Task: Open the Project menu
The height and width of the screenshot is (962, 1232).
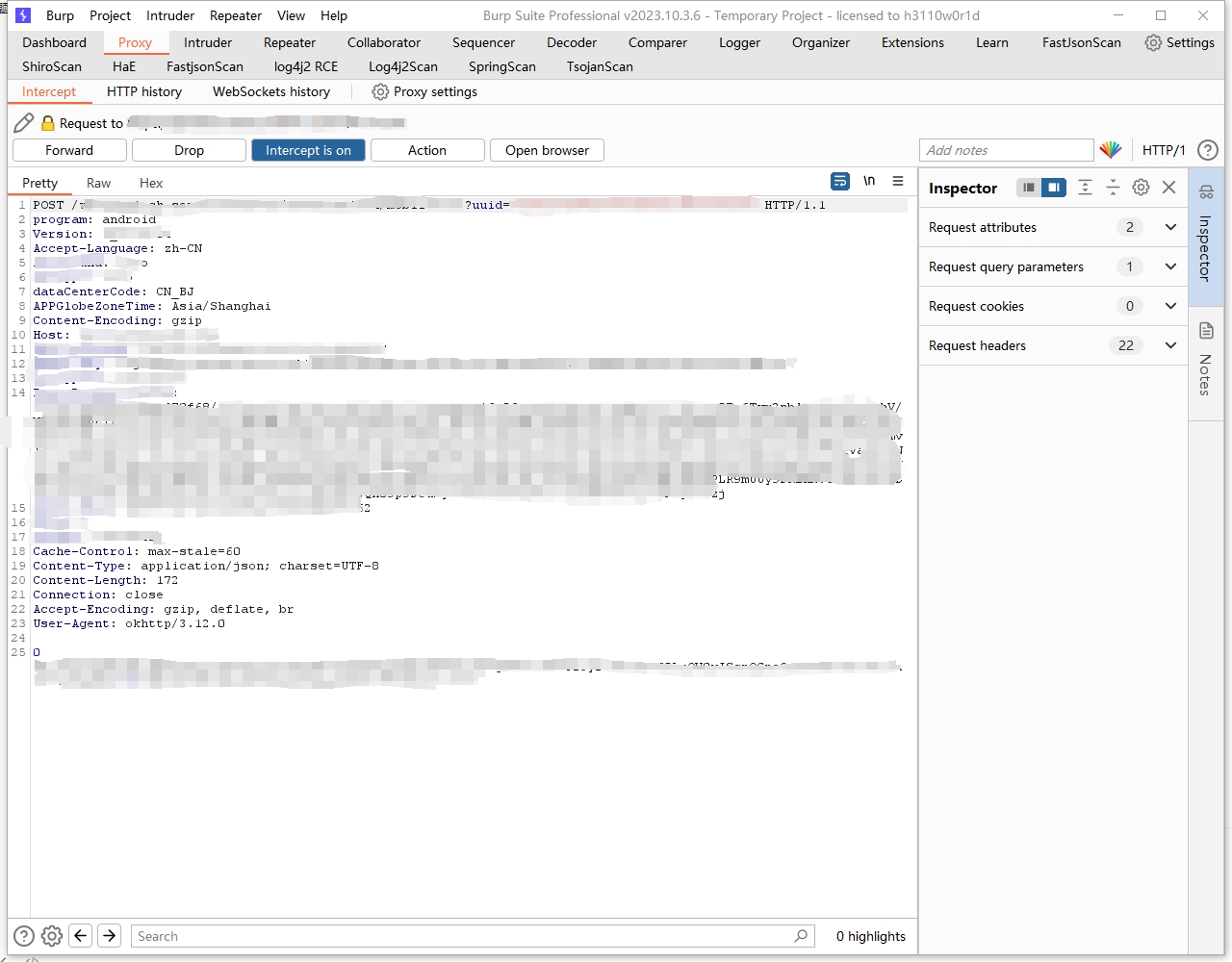Action: pos(110,15)
